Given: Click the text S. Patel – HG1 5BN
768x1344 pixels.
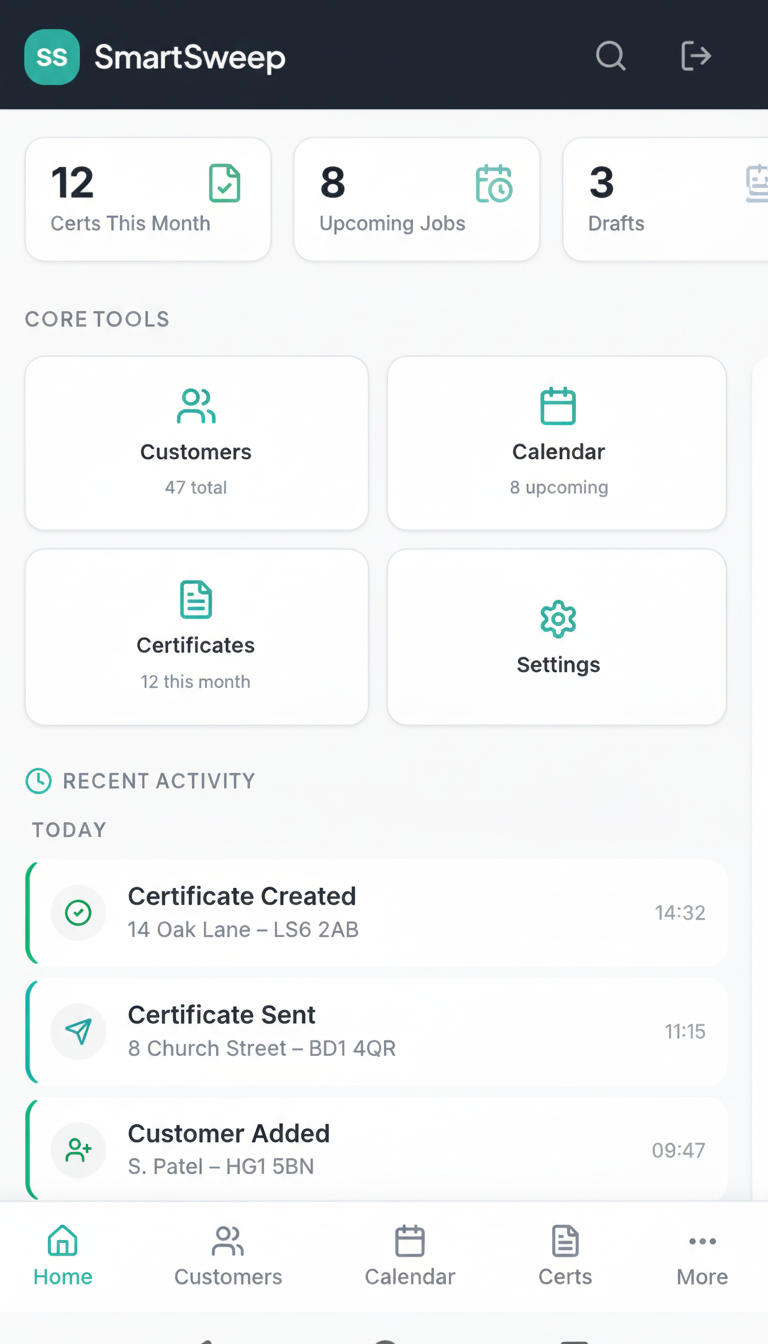Looking at the screenshot, I should point(221,1167).
